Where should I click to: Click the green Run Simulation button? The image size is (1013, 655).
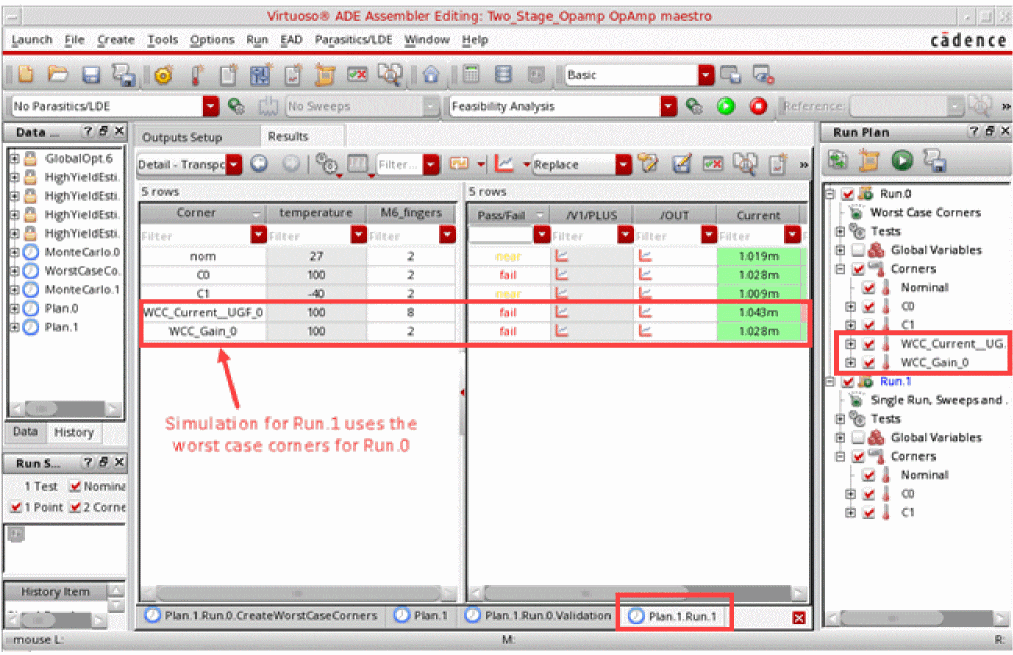(x=726, y=106)
